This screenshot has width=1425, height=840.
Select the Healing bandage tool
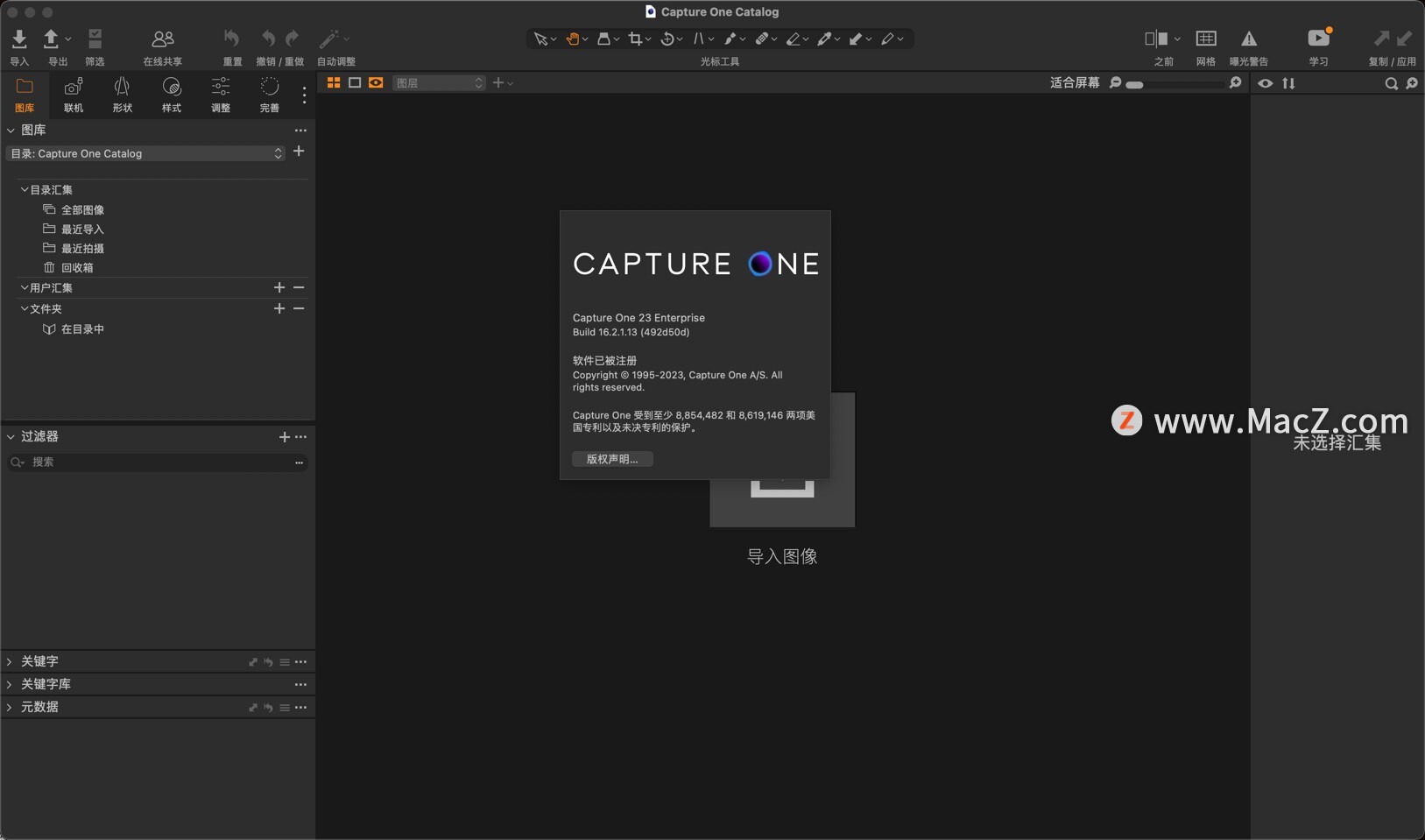pos(762,39)
